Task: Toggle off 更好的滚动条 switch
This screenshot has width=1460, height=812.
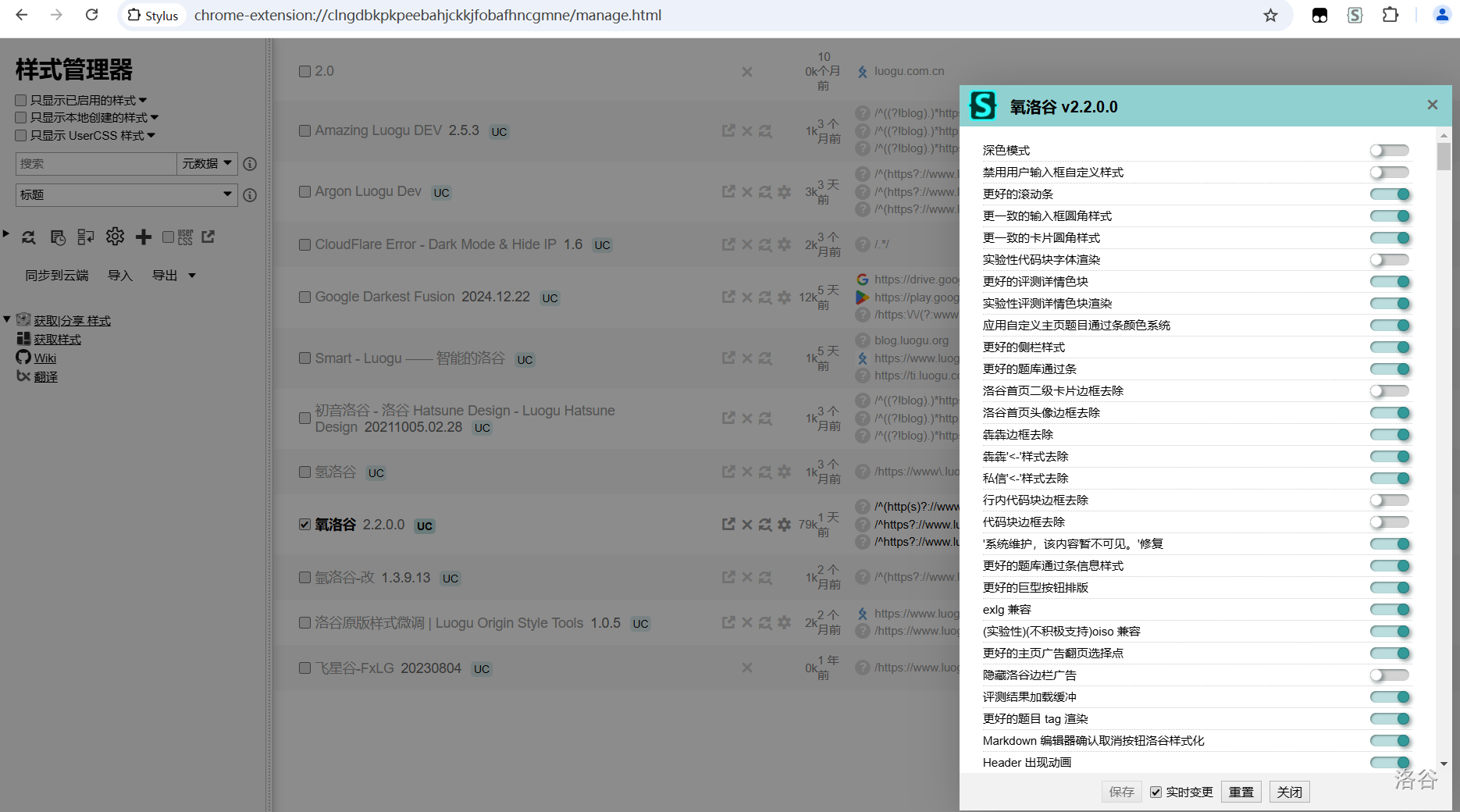Action: pyautogui.click(x=1389, y=194)
